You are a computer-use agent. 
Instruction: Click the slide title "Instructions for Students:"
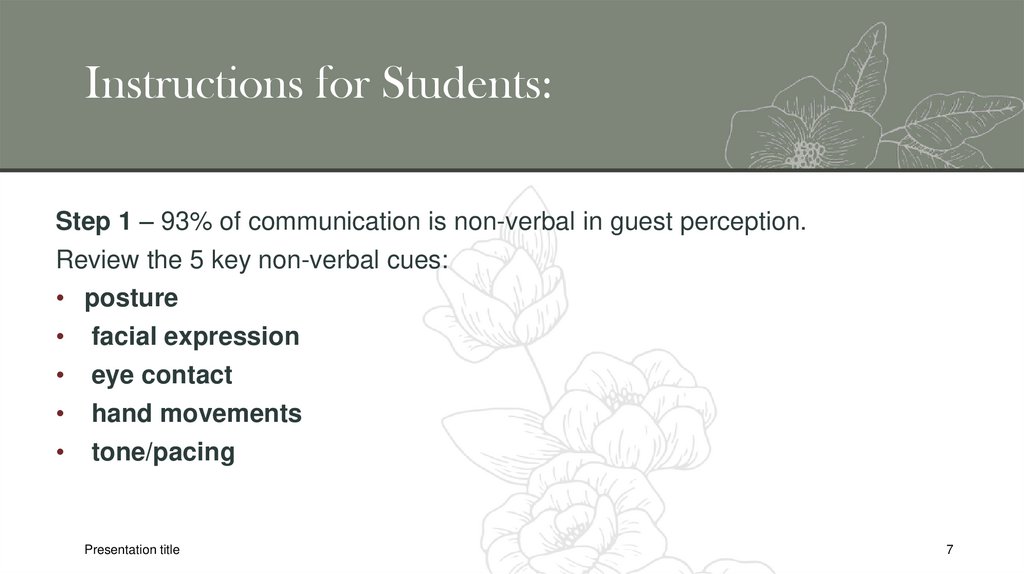(318, 85)
